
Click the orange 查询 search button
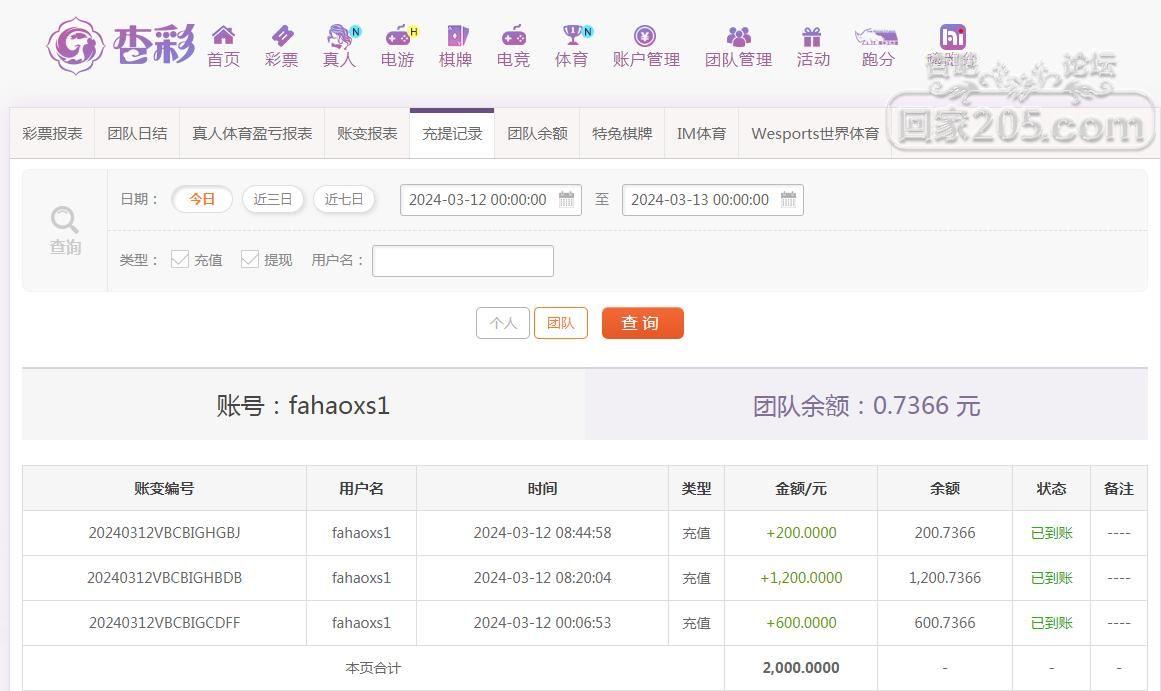tap(642, 323)
